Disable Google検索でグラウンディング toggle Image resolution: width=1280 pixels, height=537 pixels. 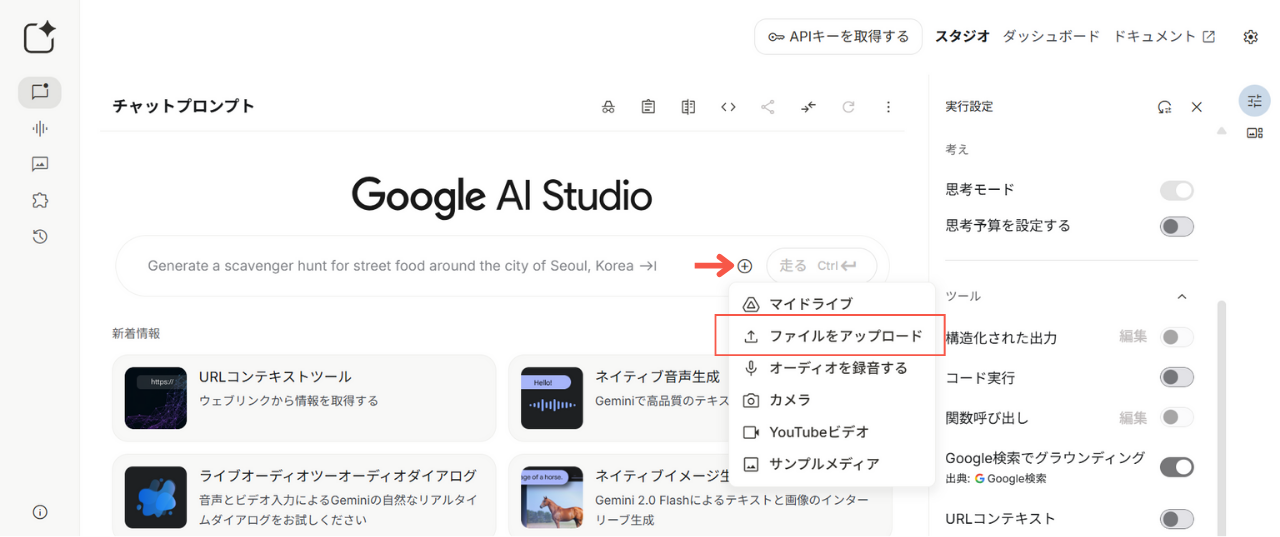coord(1176,467)
